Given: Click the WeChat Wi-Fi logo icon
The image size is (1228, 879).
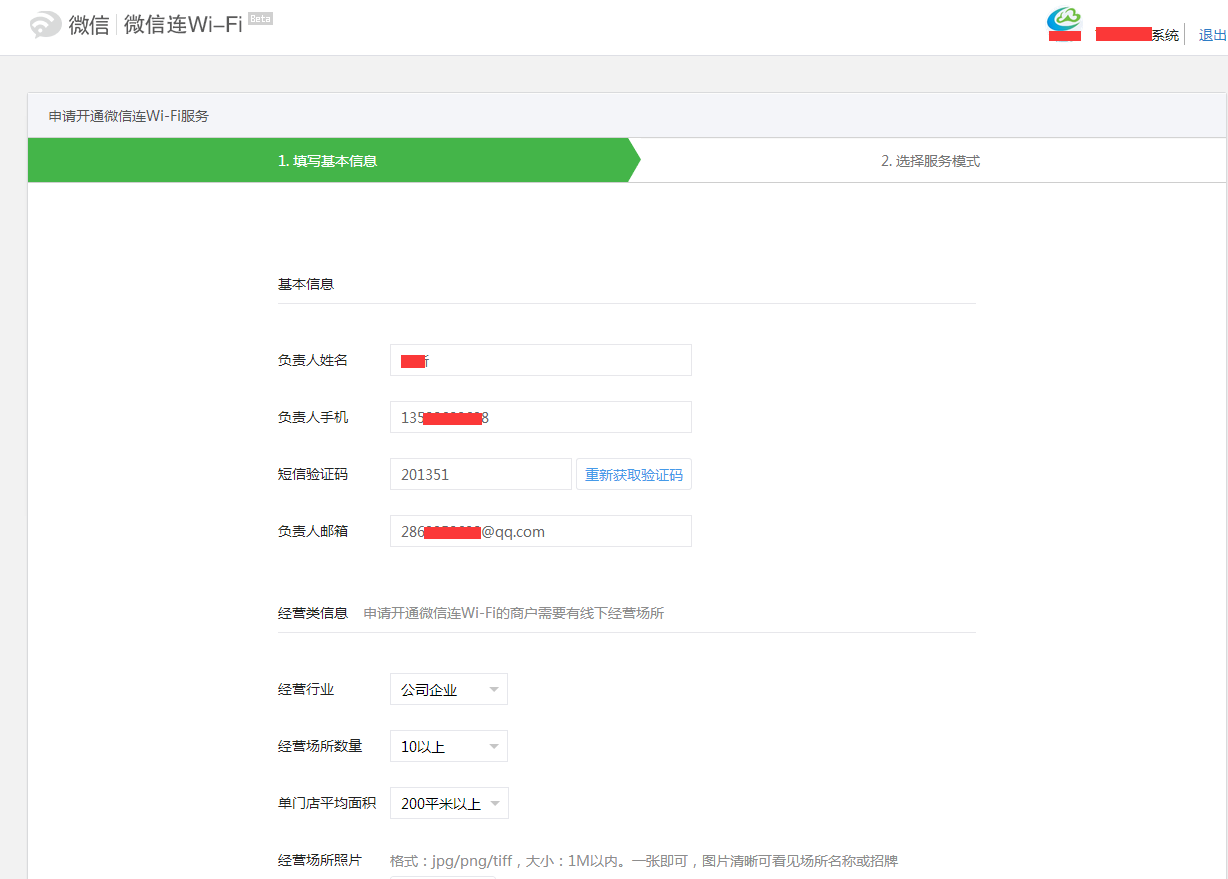Looking at the screenshot, I should coord(46,25).
